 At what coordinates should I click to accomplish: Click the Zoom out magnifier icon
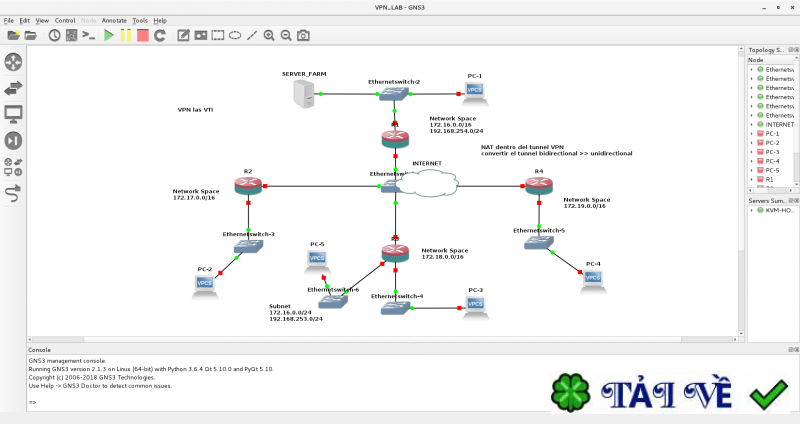point(286,35)
